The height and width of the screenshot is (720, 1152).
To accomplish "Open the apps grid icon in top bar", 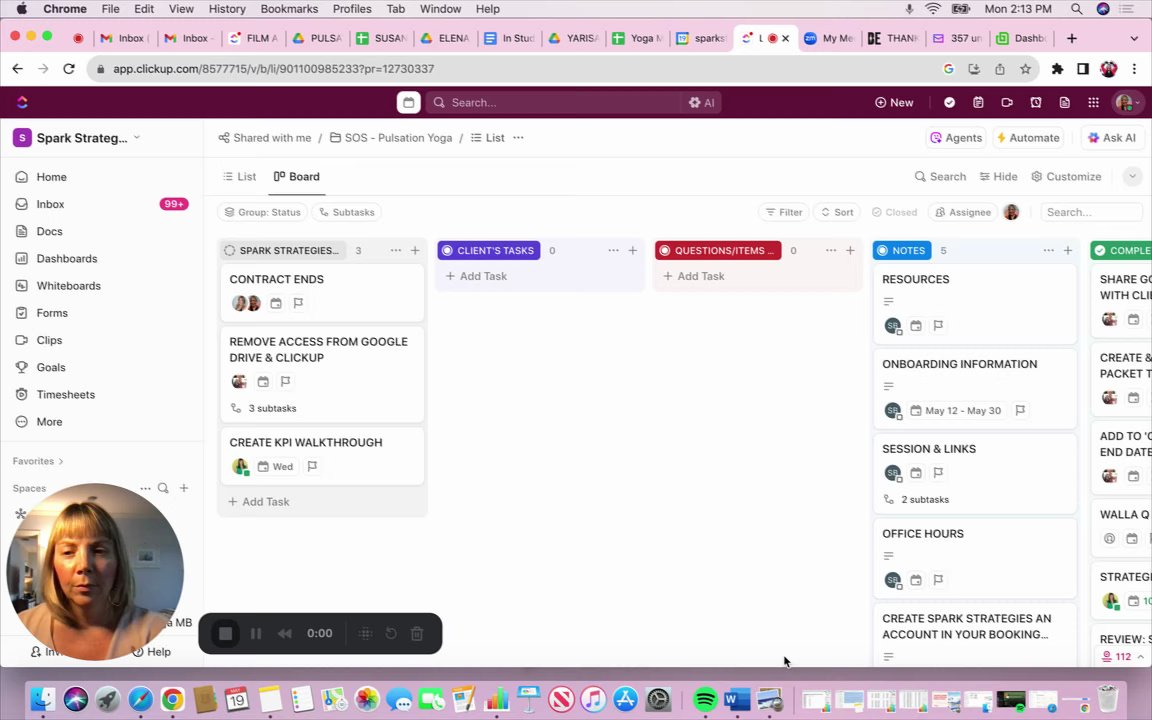I will tap(1093, 103).
